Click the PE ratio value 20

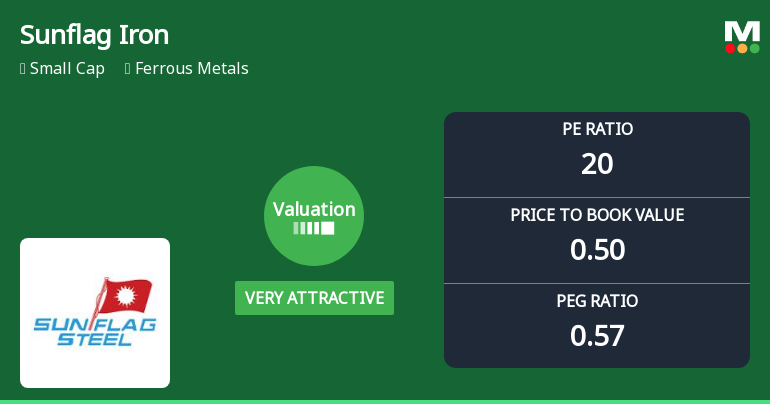[597, 163]
